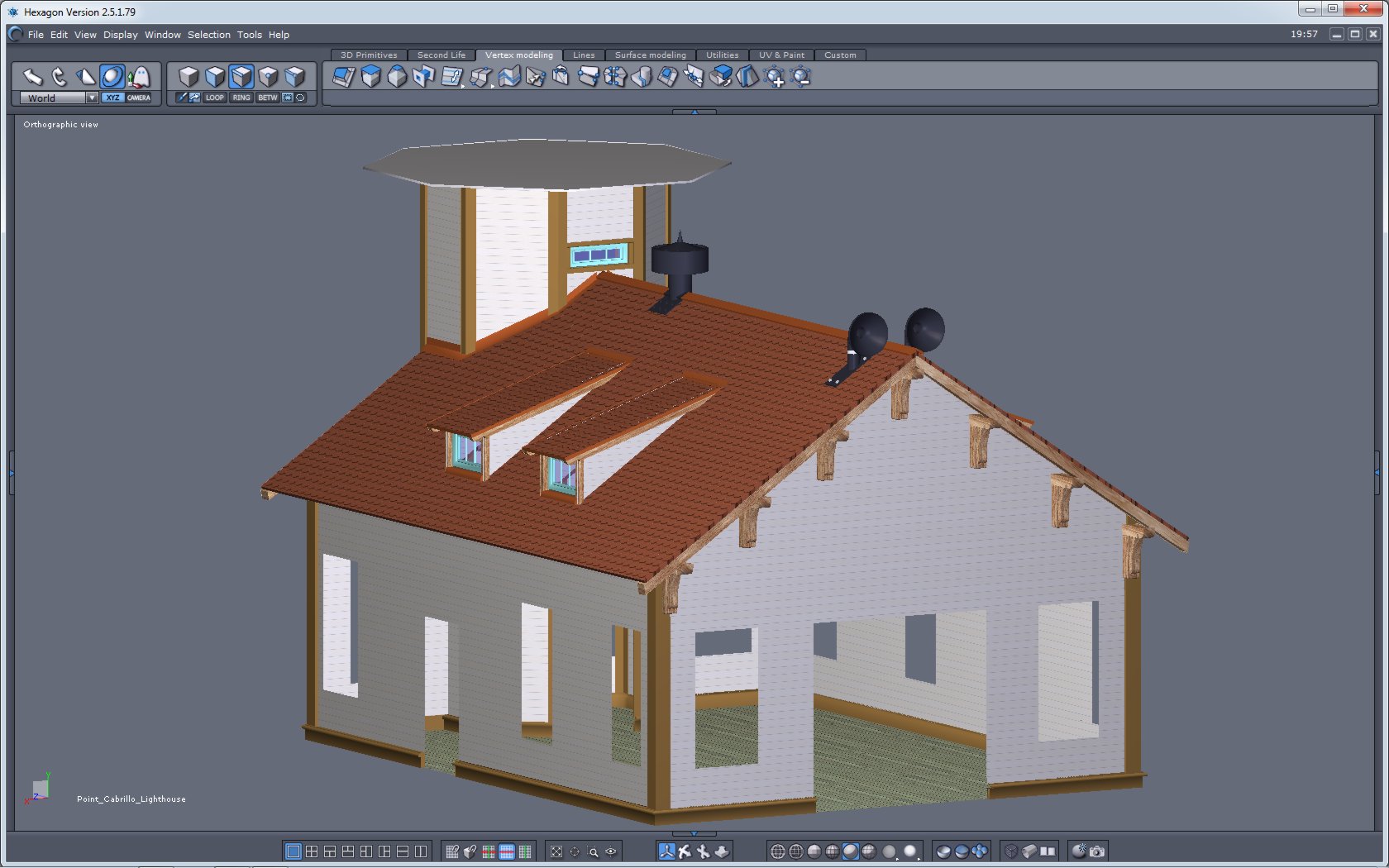
Task: Click the eye view icon
Action: (x=611, y=851)
